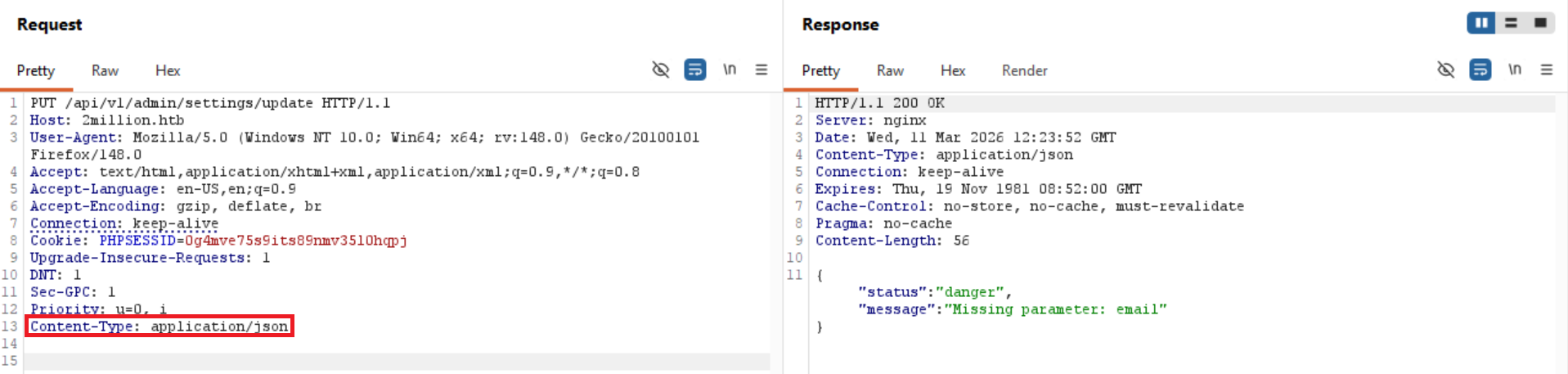Switch Response view to Pretty tab
This screenshot has width=1568, height=374.
point(820,70)
